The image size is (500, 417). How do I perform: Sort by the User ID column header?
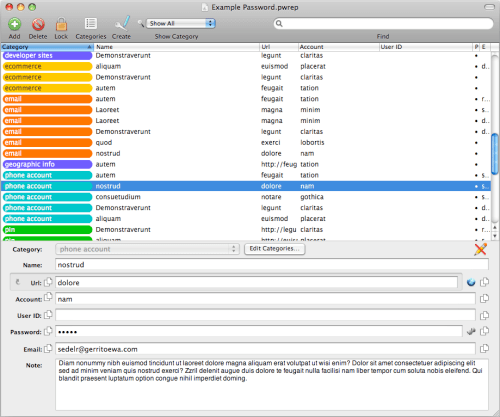click(426, 47)
